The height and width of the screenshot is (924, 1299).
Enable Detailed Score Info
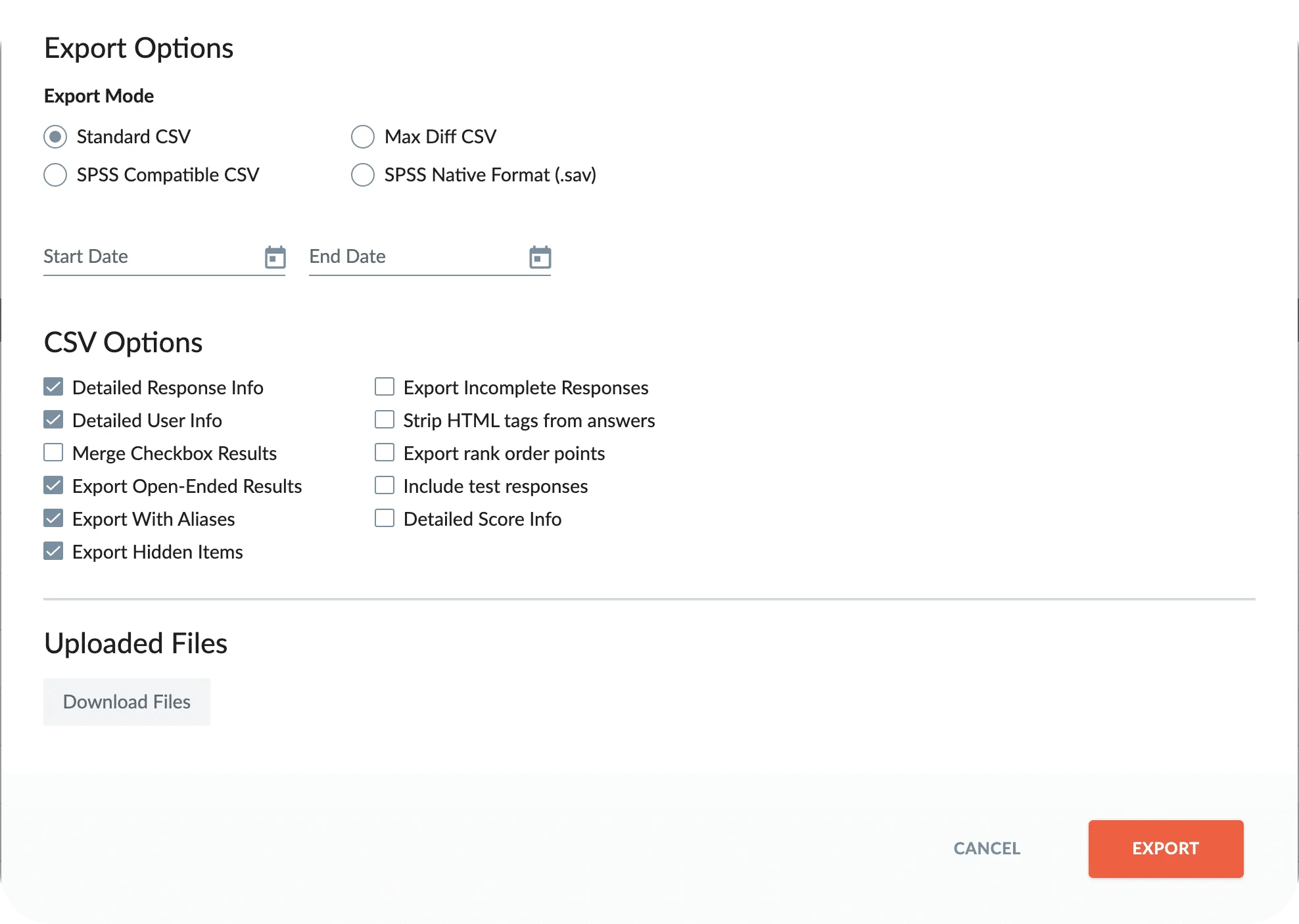coord(385,519)
